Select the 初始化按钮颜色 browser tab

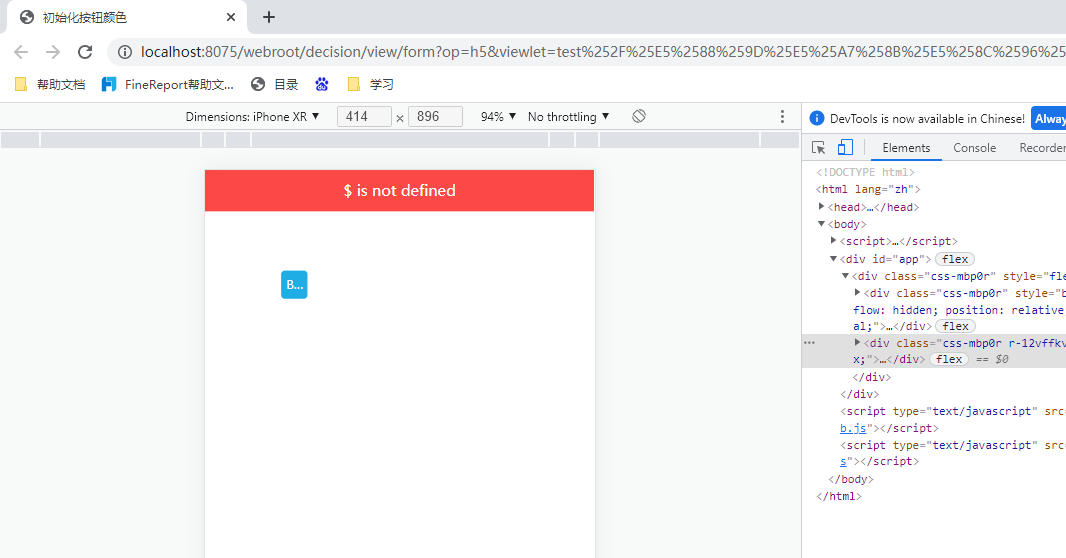(127, 17)
